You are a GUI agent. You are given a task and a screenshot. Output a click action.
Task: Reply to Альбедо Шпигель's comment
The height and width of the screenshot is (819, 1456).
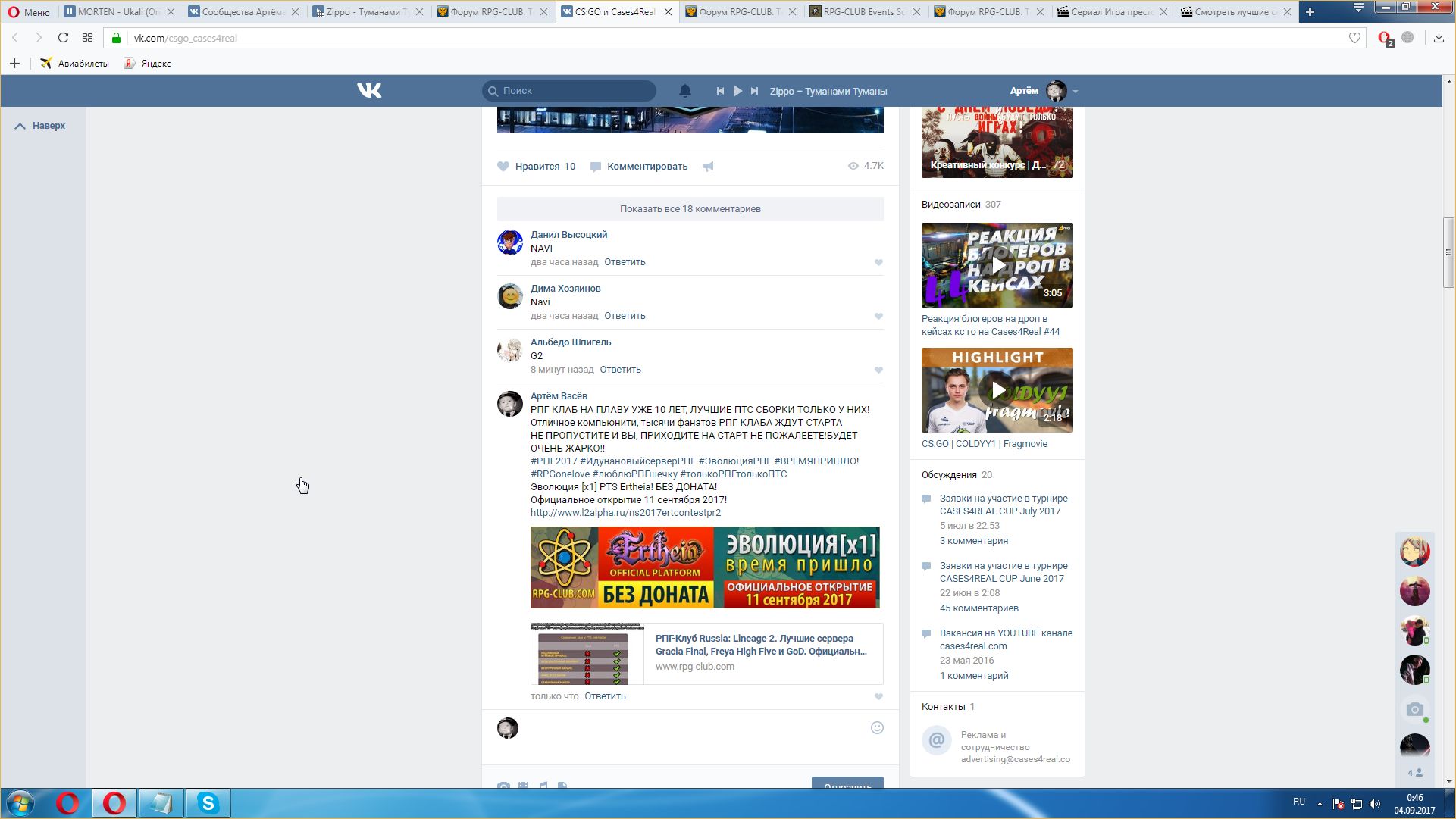(x=620, y=370)
